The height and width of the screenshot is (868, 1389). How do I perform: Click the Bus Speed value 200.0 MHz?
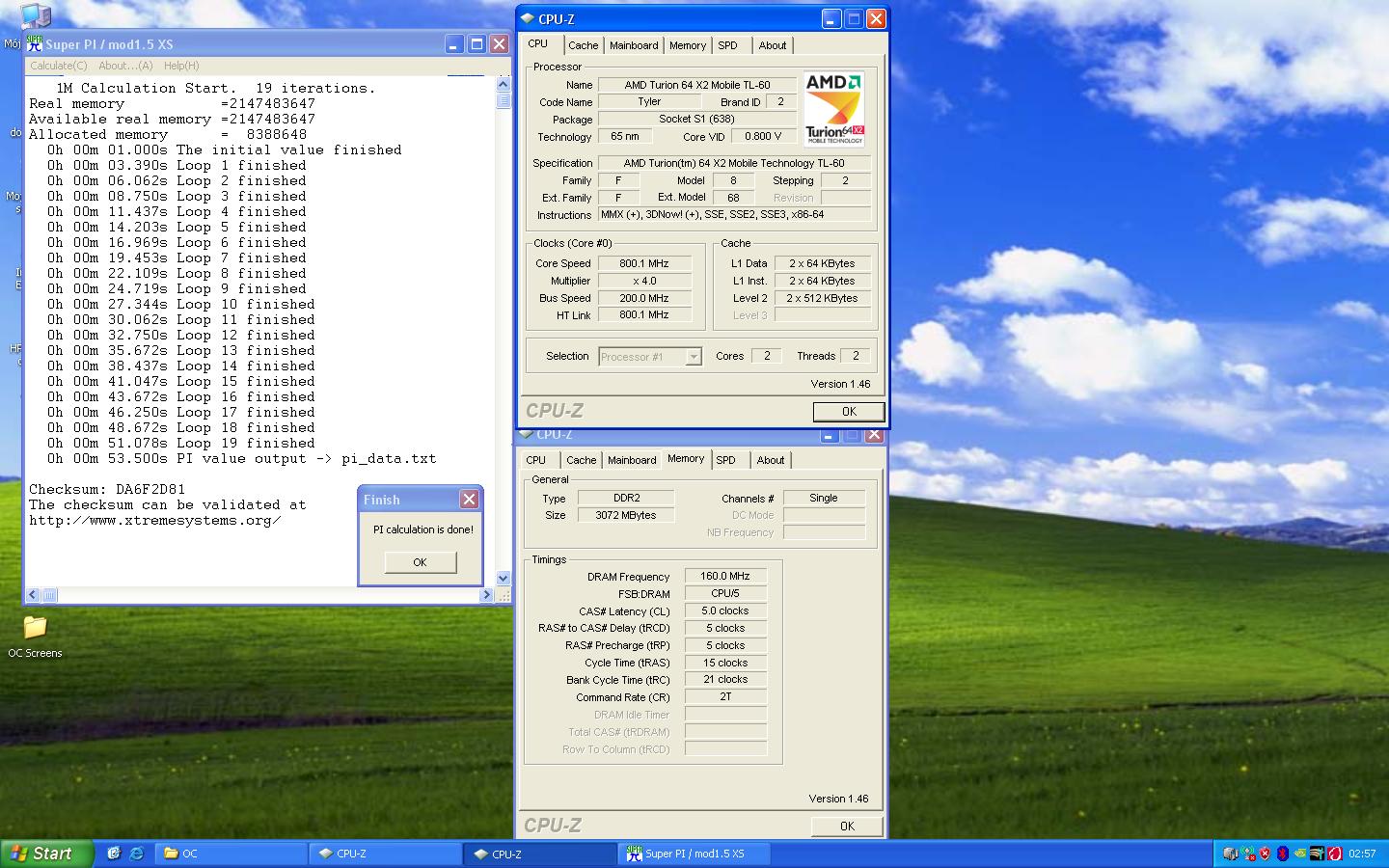pos(644,298)
